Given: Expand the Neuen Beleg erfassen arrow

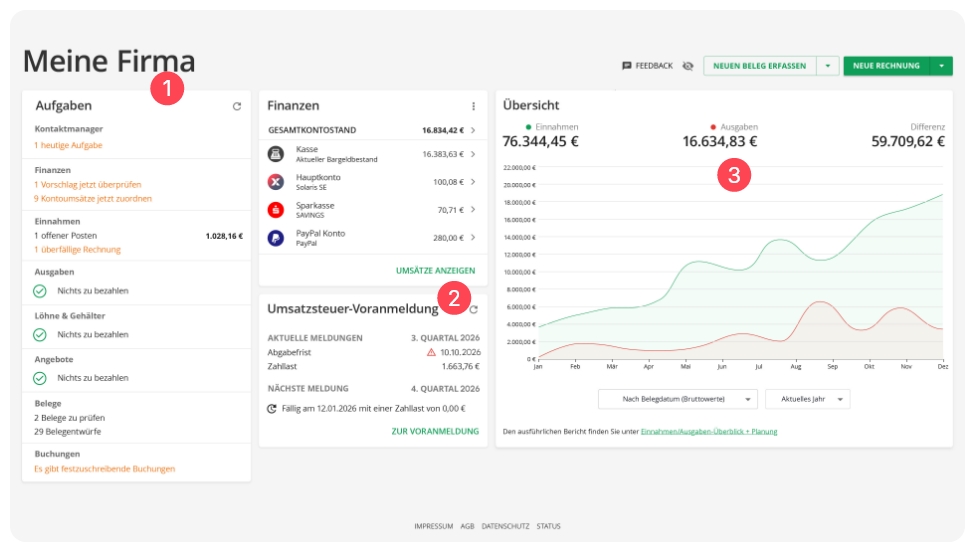Looking at the screenshot, I should coord(827,66).
